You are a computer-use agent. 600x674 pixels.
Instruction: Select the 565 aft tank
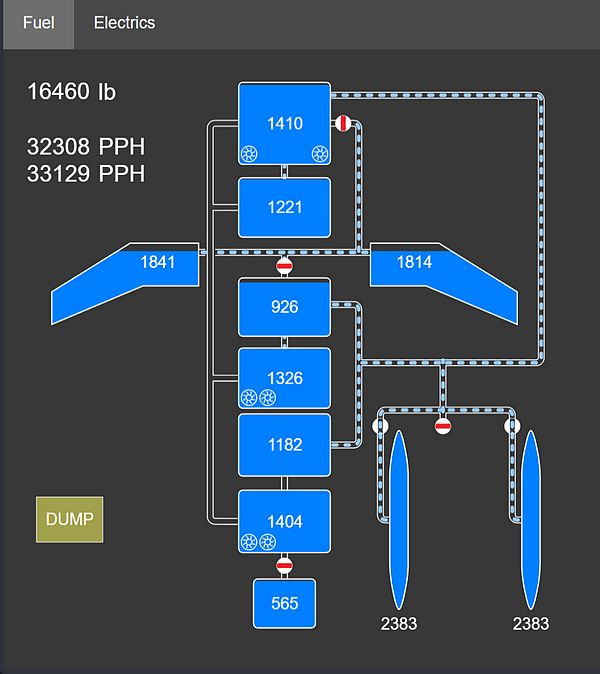pos(285,604)
